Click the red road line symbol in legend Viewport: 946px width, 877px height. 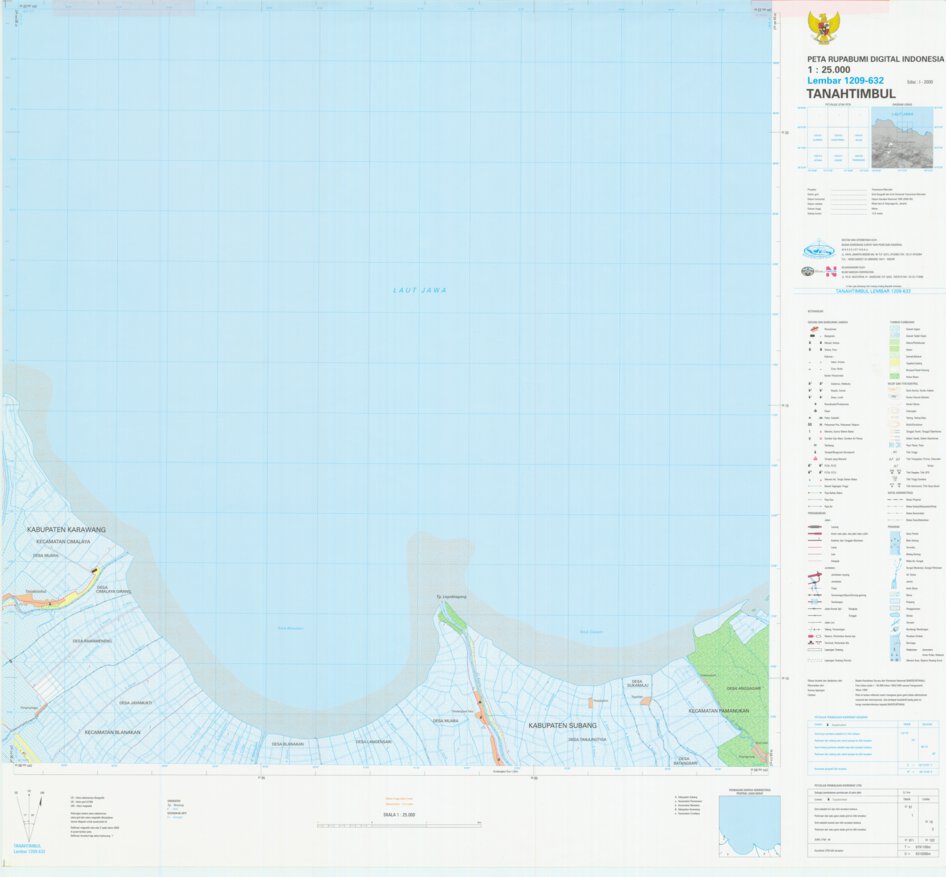point(814,533)
